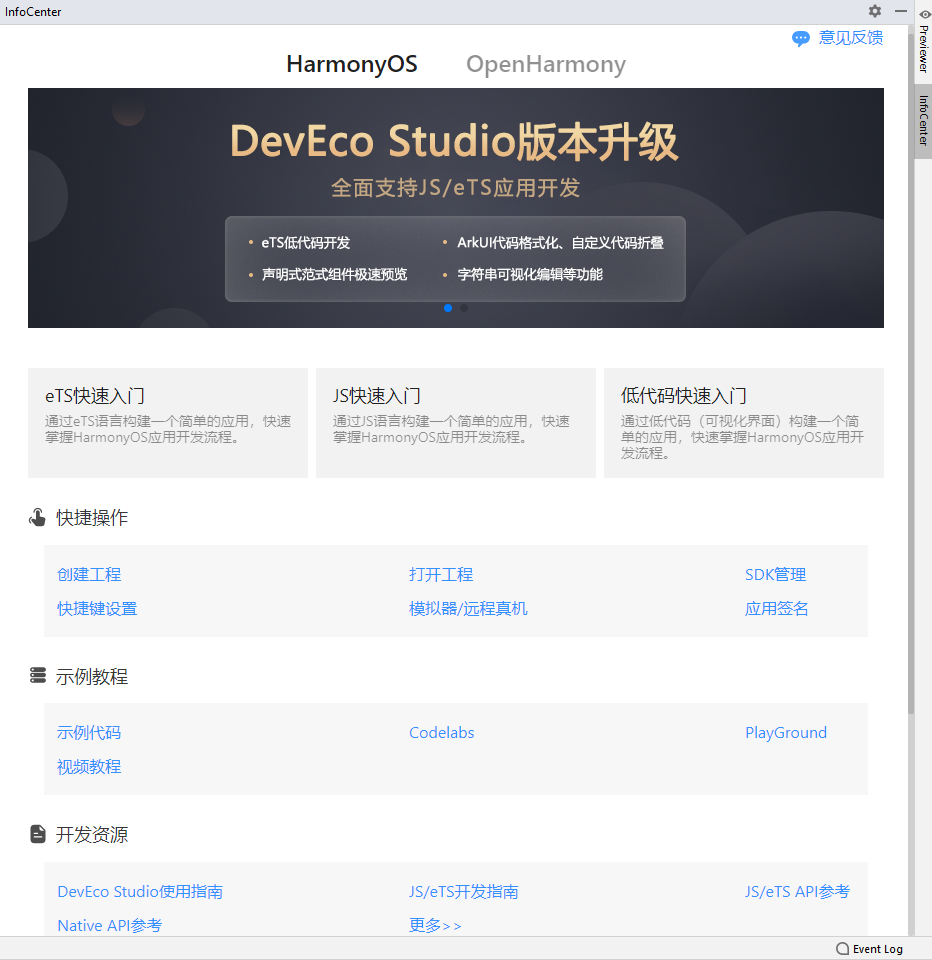Click the 模拟器/远程真机 link
This screenshot has width=932, height=960.
(468, 609)
